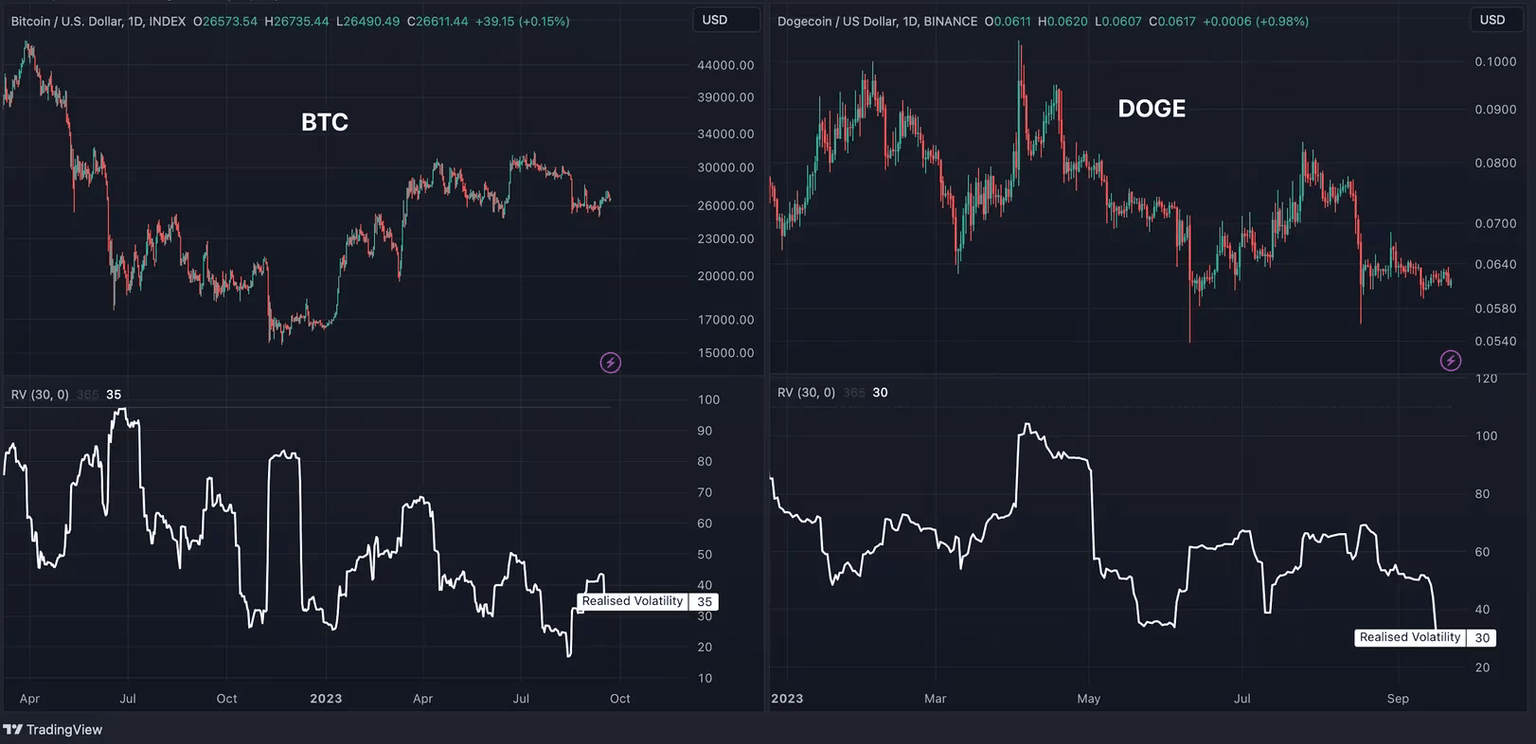1536x744 pixels.
Task: Click the purple lightning icon on the BTC chart
Action: point(610,362)
